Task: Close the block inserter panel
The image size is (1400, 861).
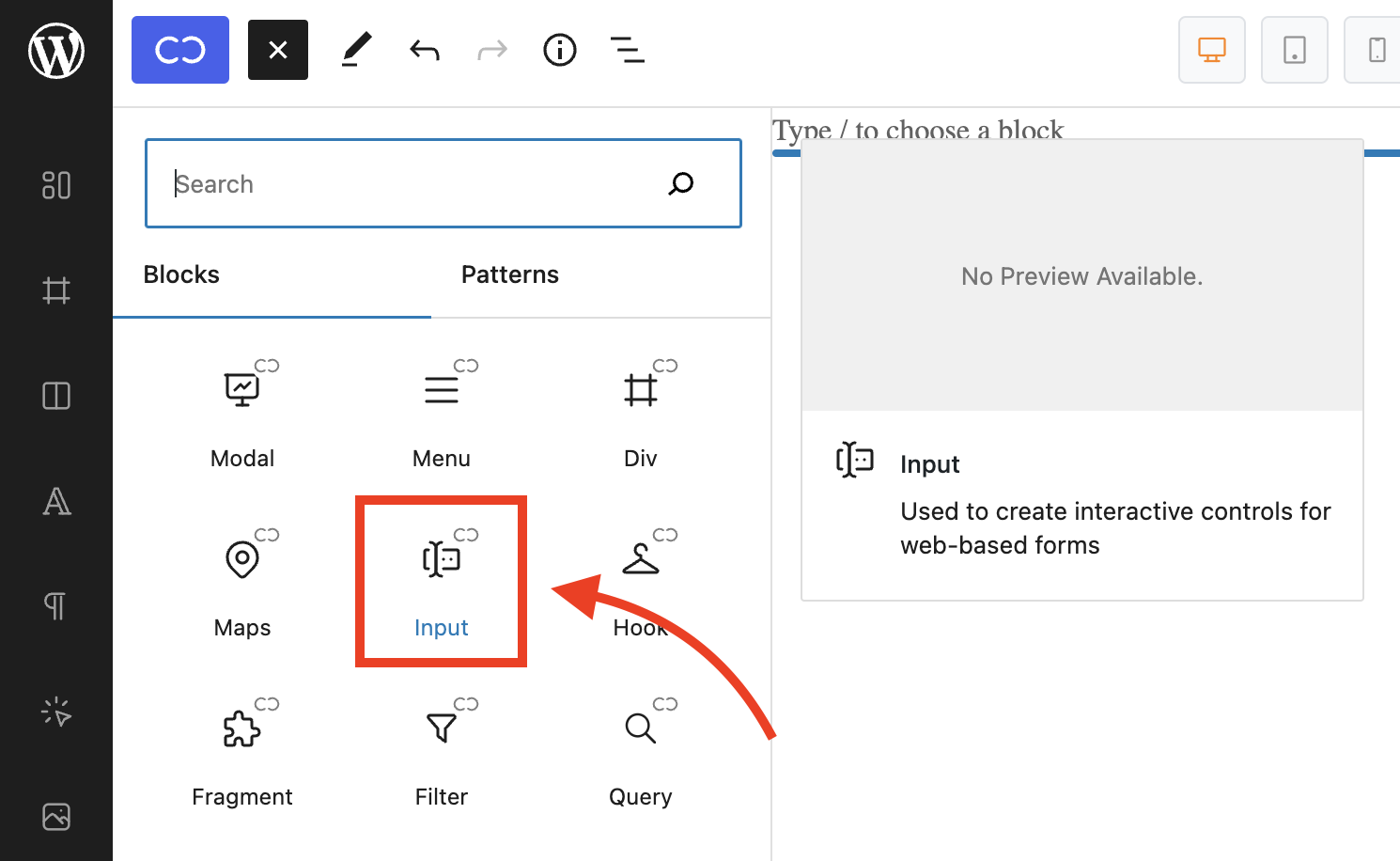Action: [x=278, y=50]
